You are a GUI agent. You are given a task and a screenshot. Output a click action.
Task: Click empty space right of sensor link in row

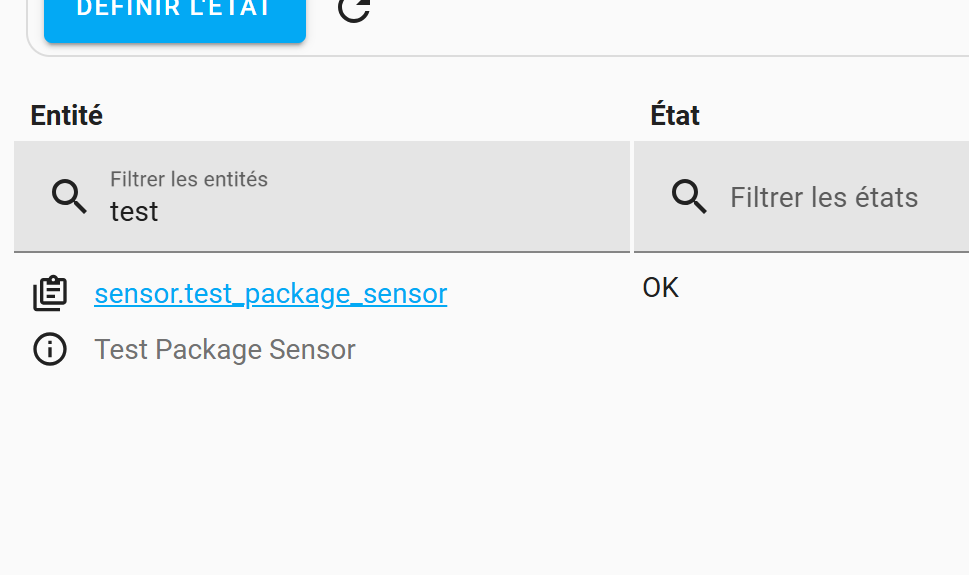click(538, 294)
